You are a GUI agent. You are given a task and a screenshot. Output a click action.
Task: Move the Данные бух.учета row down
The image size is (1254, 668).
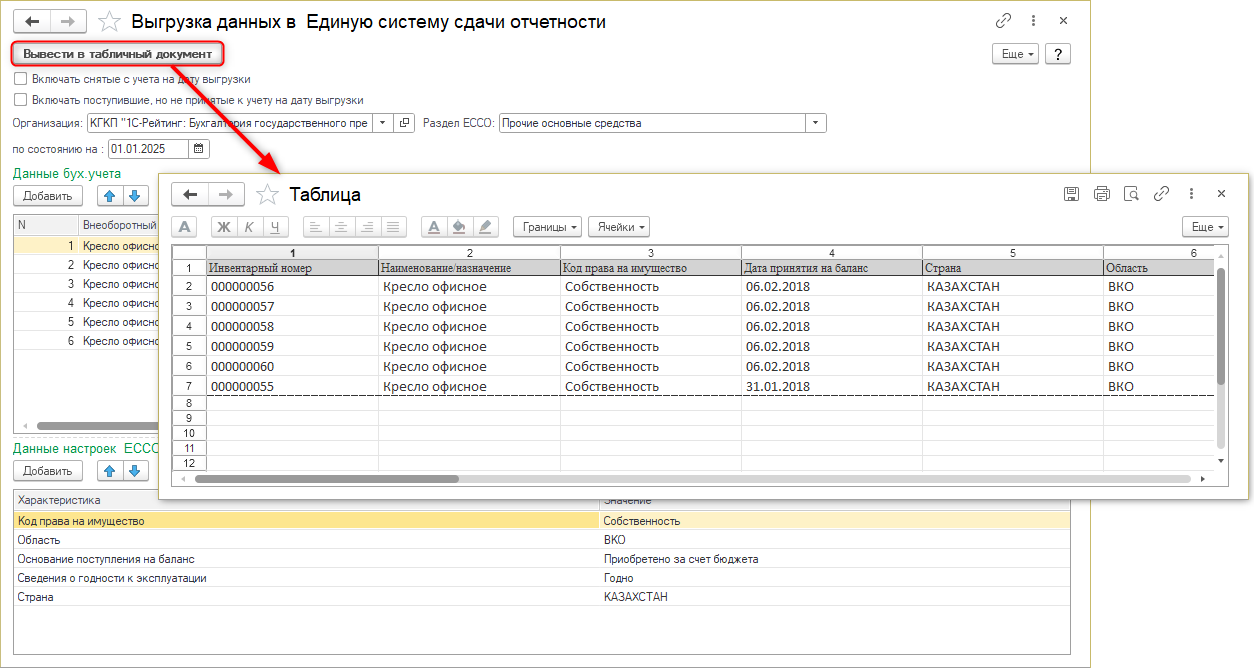pyautogui.click(x=135, y=196)
